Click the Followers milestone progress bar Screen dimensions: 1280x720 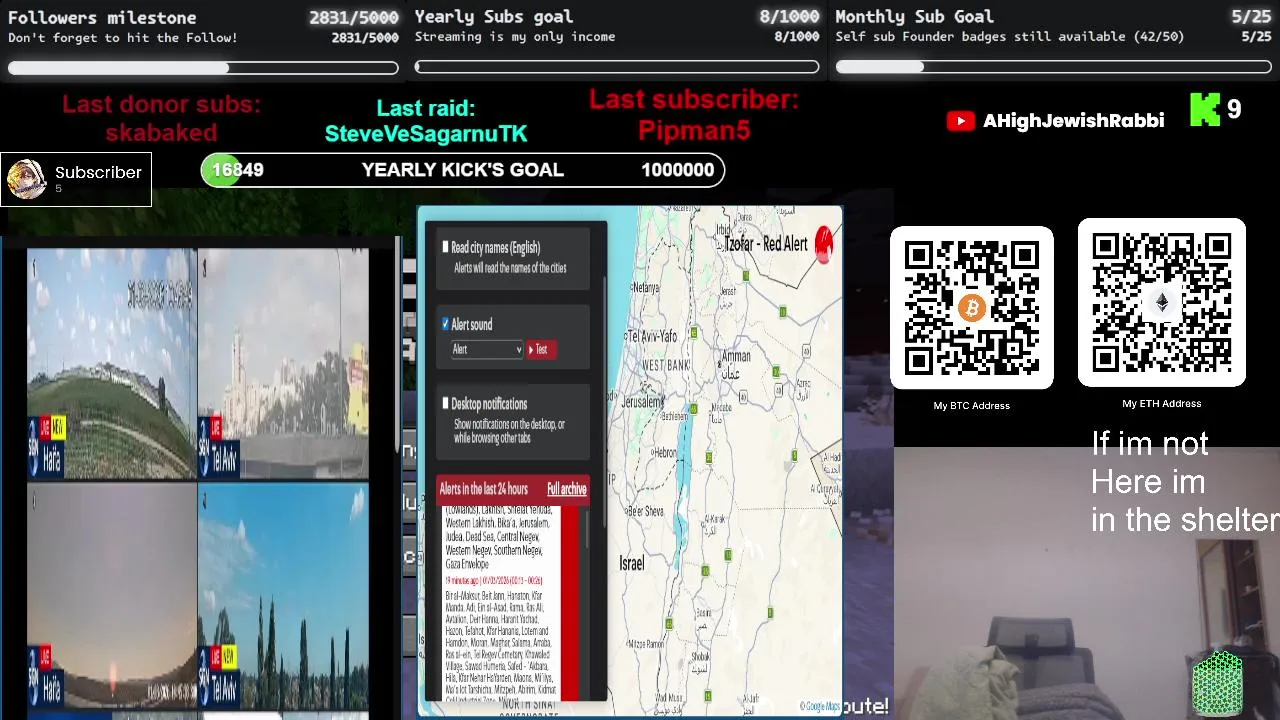[203, 68]
